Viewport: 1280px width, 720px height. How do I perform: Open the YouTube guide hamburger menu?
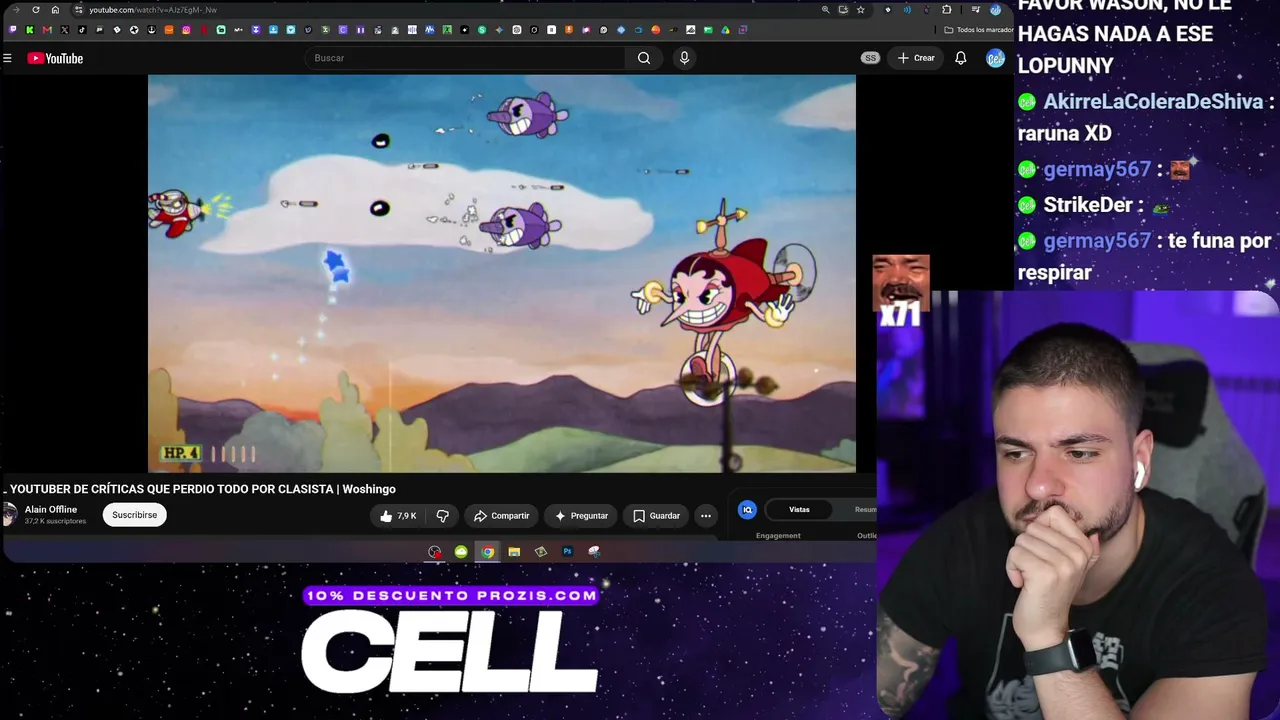point(7,58)
